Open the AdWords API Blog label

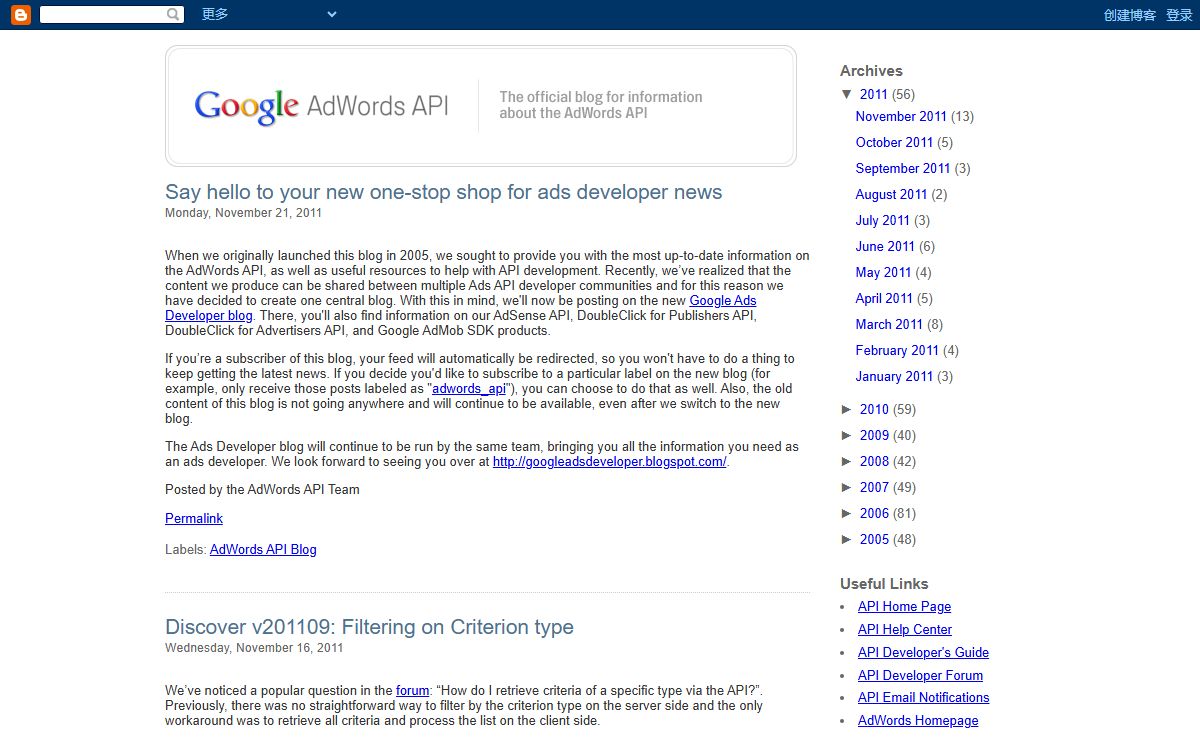coord(263,549)
